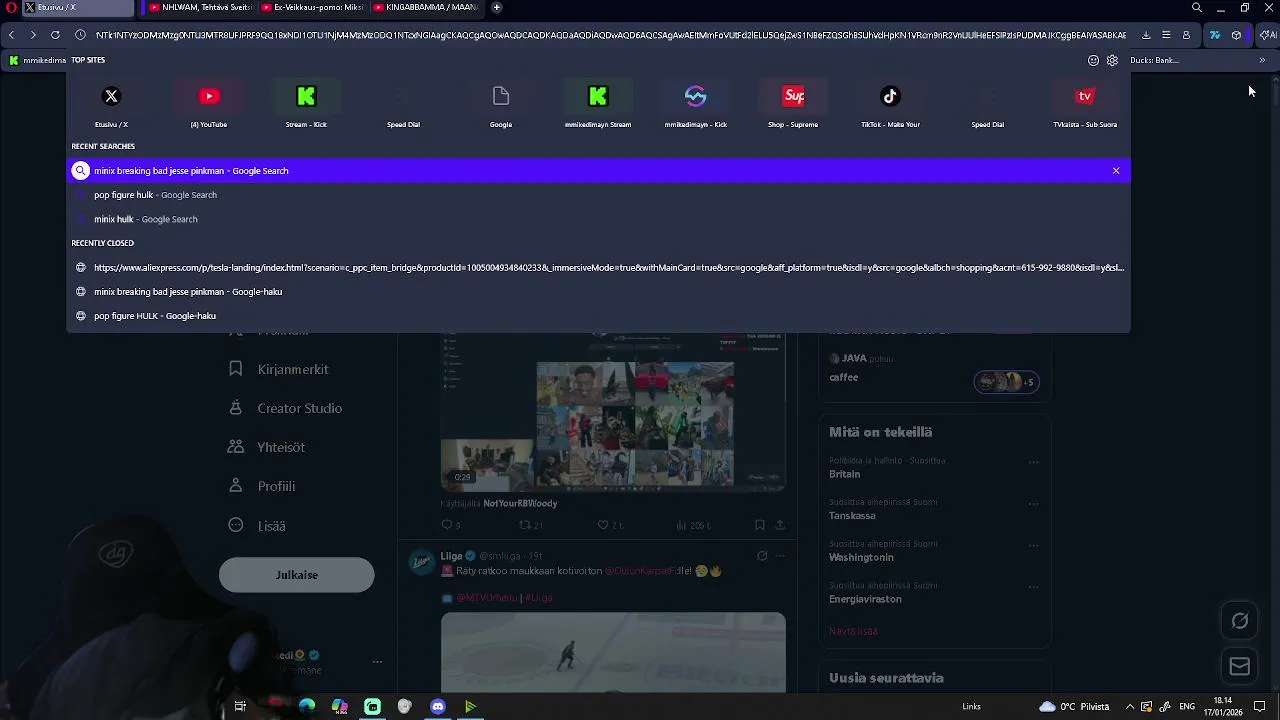Share the NotYourRBWoody video post

click(x=780, y=525)
